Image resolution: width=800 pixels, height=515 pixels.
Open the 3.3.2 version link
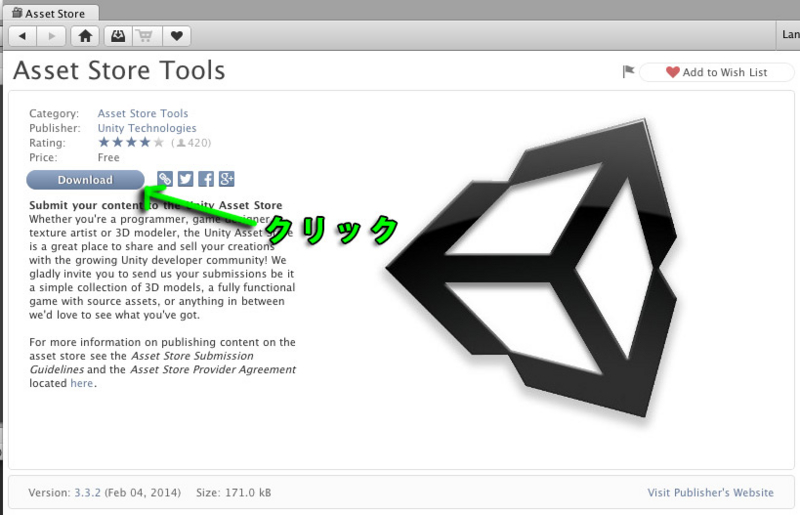(88, 493)
